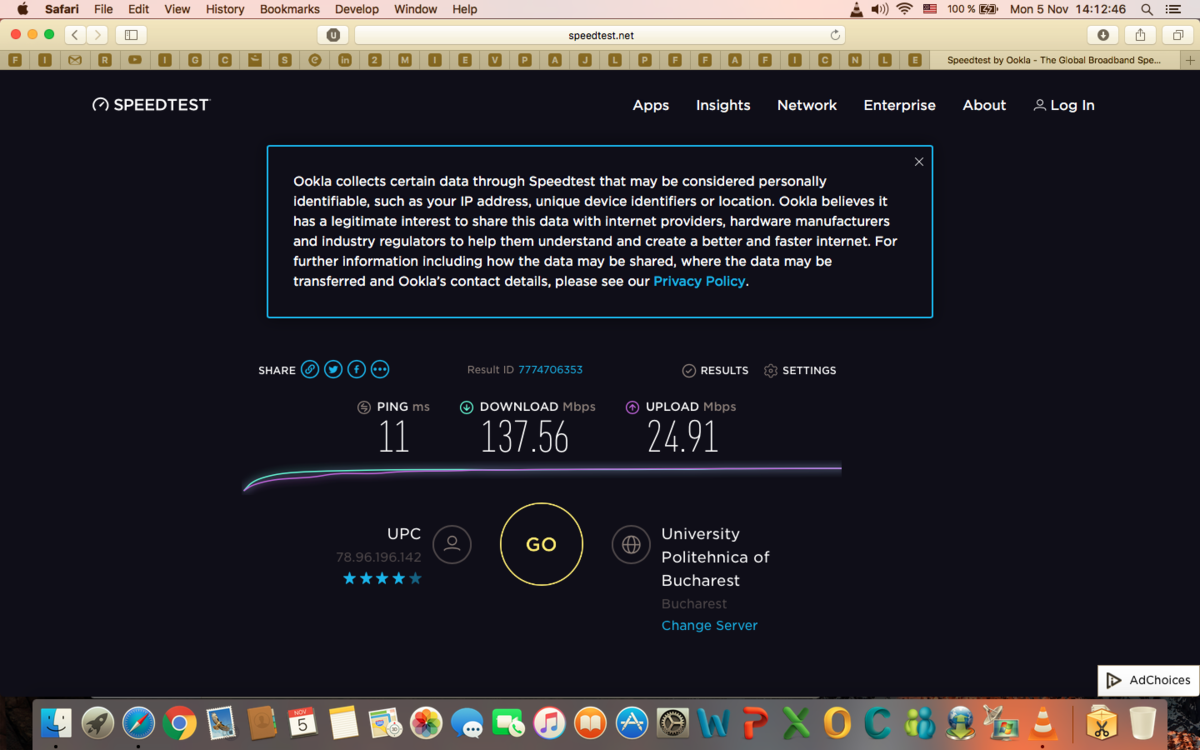Click University Politehnica of Bucharest server name

click(x=715, y=557)
